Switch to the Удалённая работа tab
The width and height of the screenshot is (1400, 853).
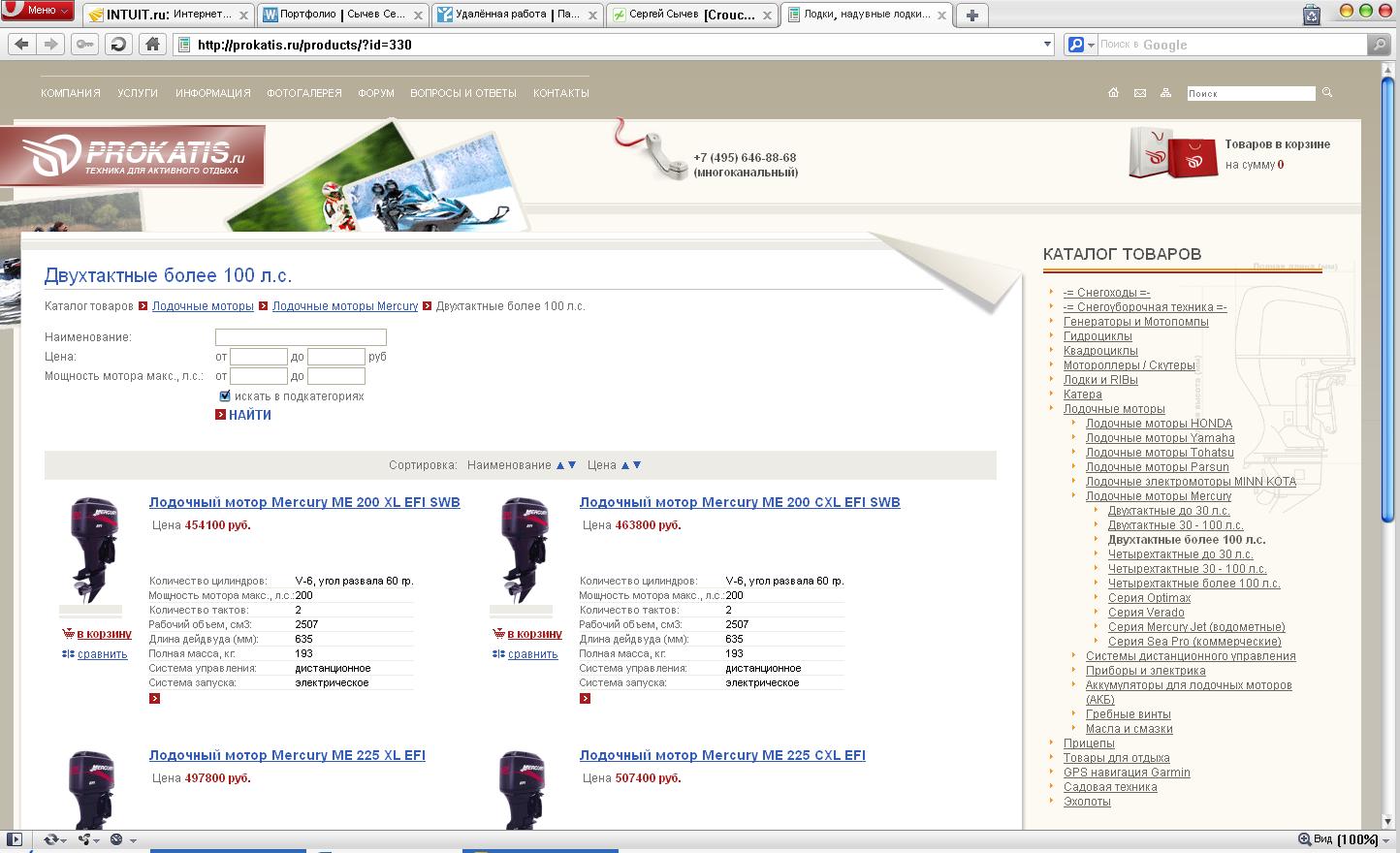coord(518,15)
